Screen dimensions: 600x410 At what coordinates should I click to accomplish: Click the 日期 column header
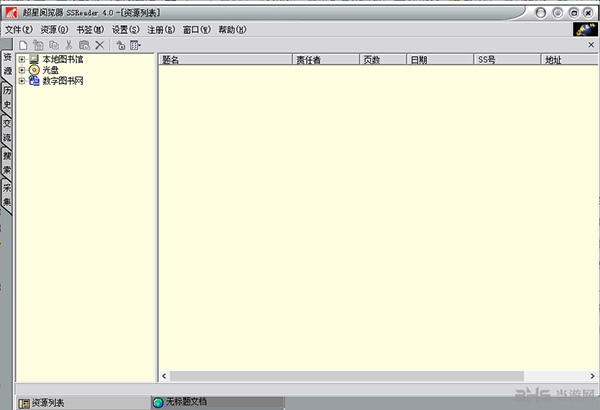(438, 60)
